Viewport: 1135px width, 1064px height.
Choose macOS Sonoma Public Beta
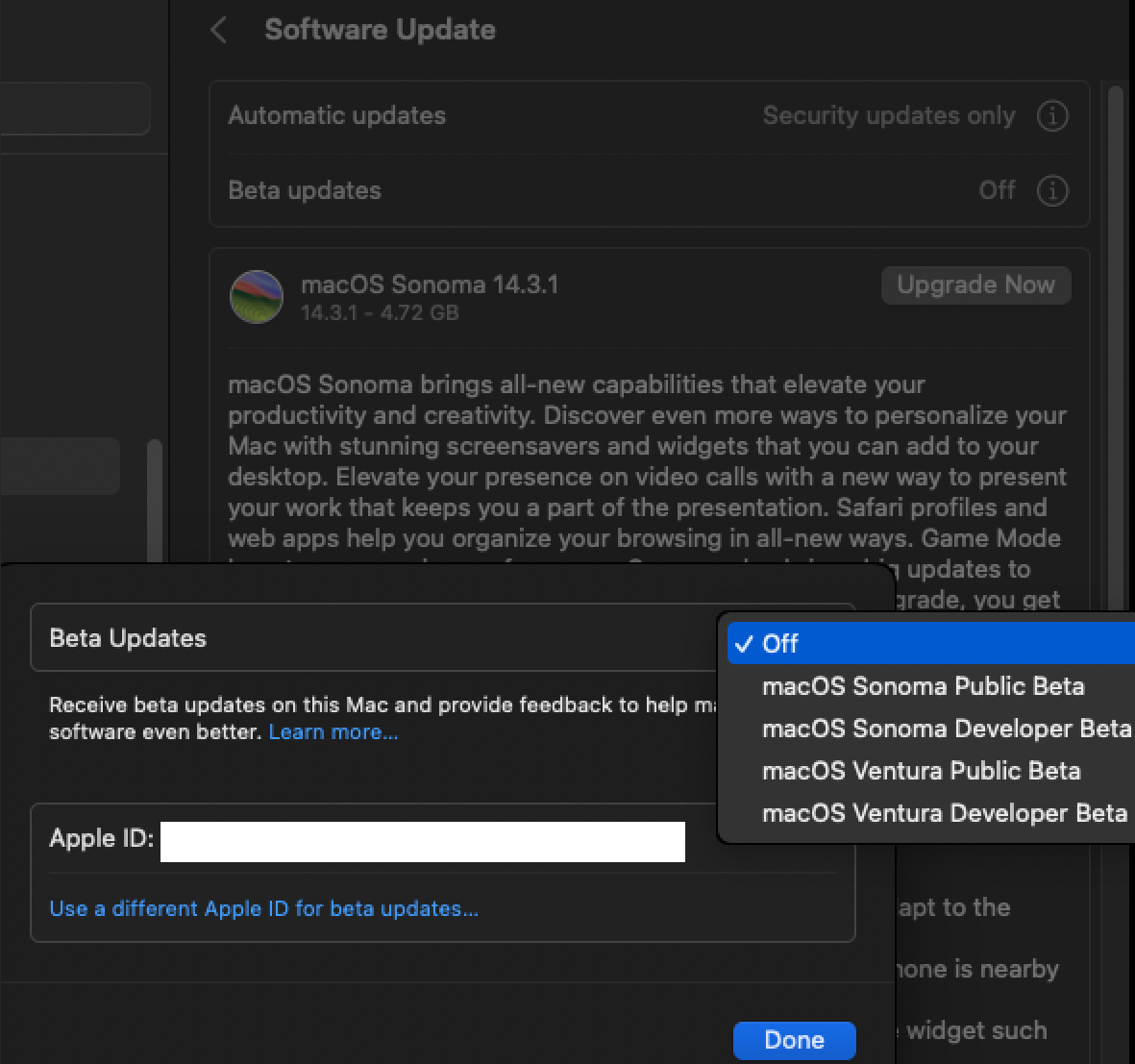(x=923, y=686)
